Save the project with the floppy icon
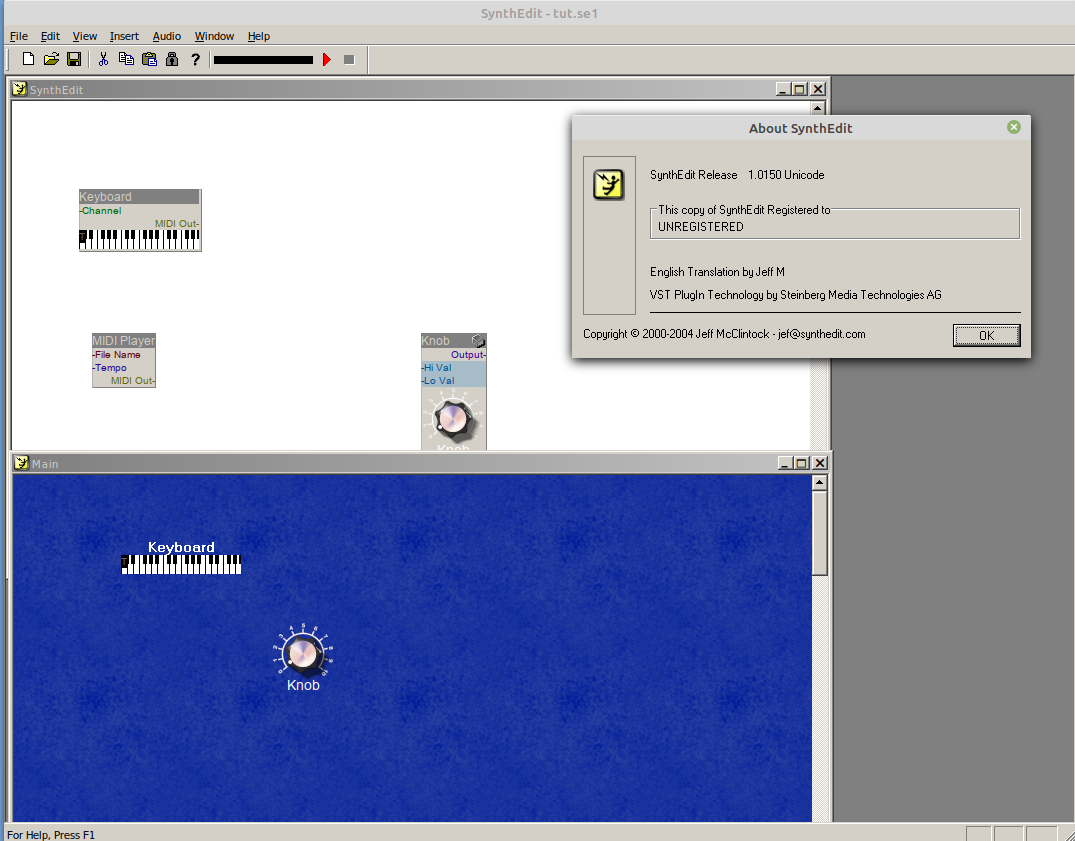Image resolution: width=1075 pixels, height=841 pixels. pos(74,60)
